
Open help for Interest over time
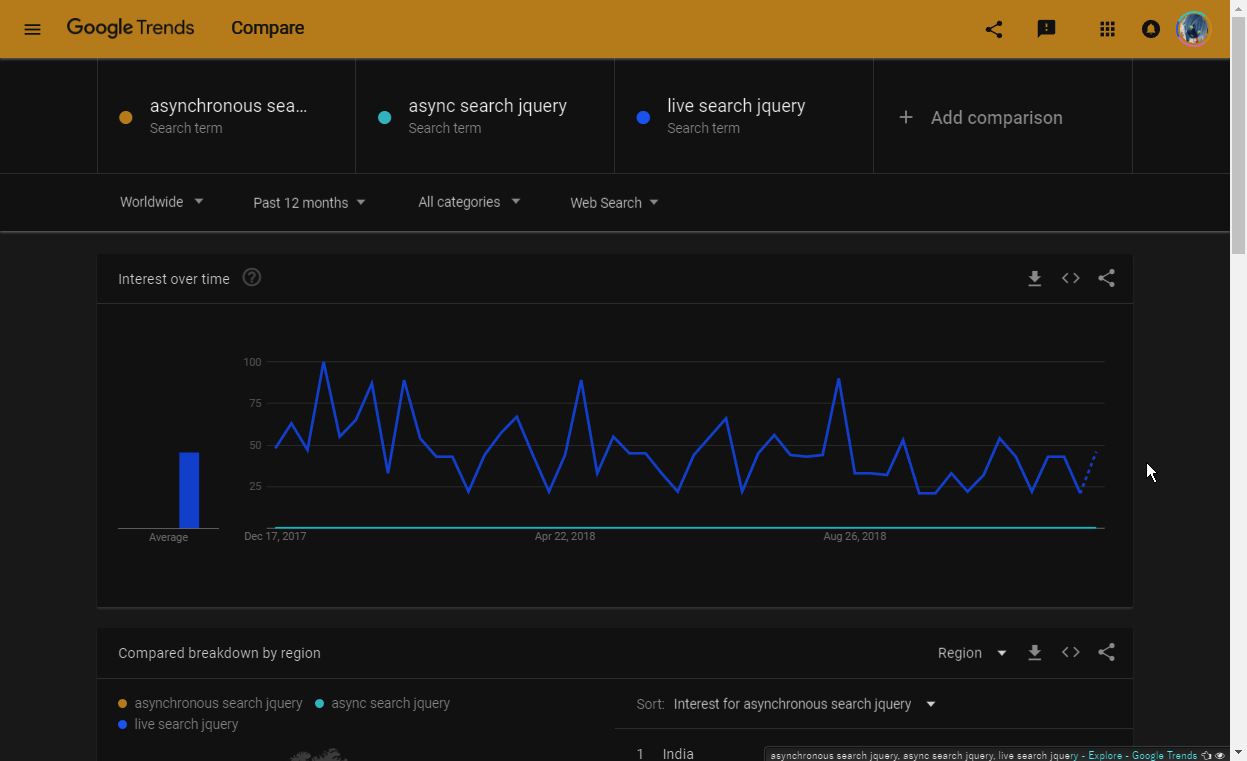coord(252,278)
